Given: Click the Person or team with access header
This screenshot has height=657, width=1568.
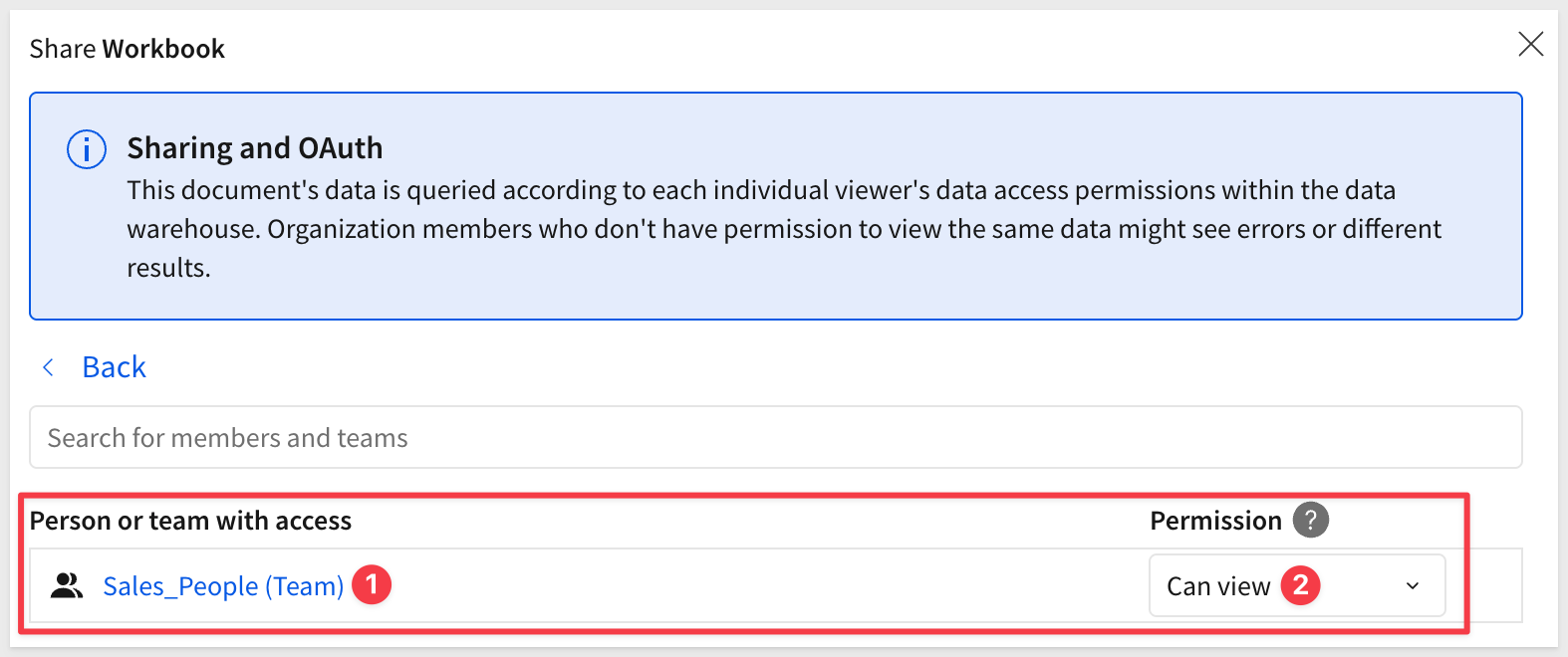Looking at the screenshot, I should pos(190,521).
